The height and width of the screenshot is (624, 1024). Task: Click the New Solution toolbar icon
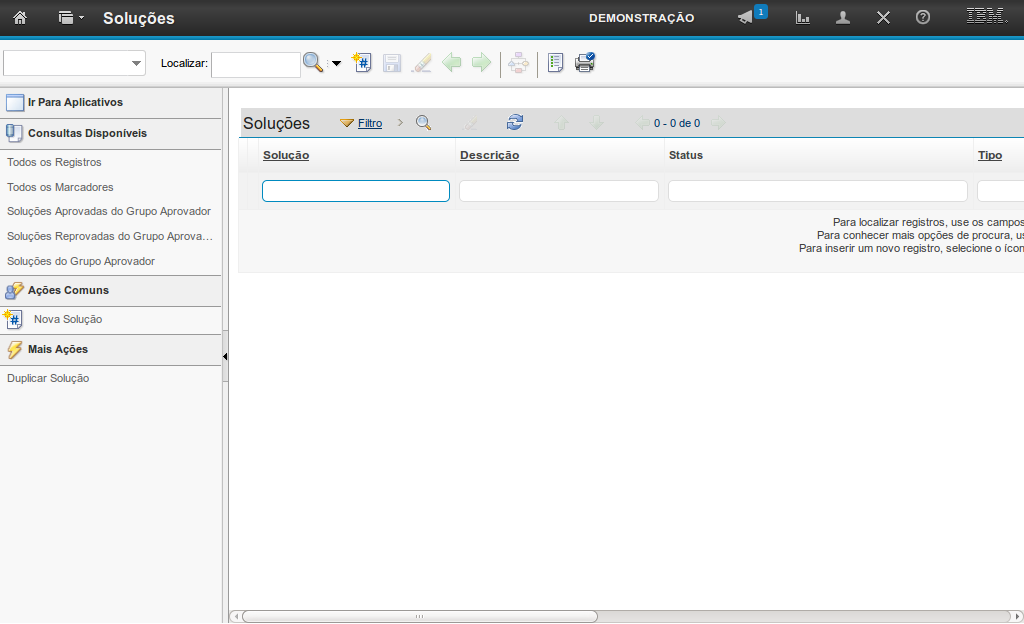pos(362,63)
